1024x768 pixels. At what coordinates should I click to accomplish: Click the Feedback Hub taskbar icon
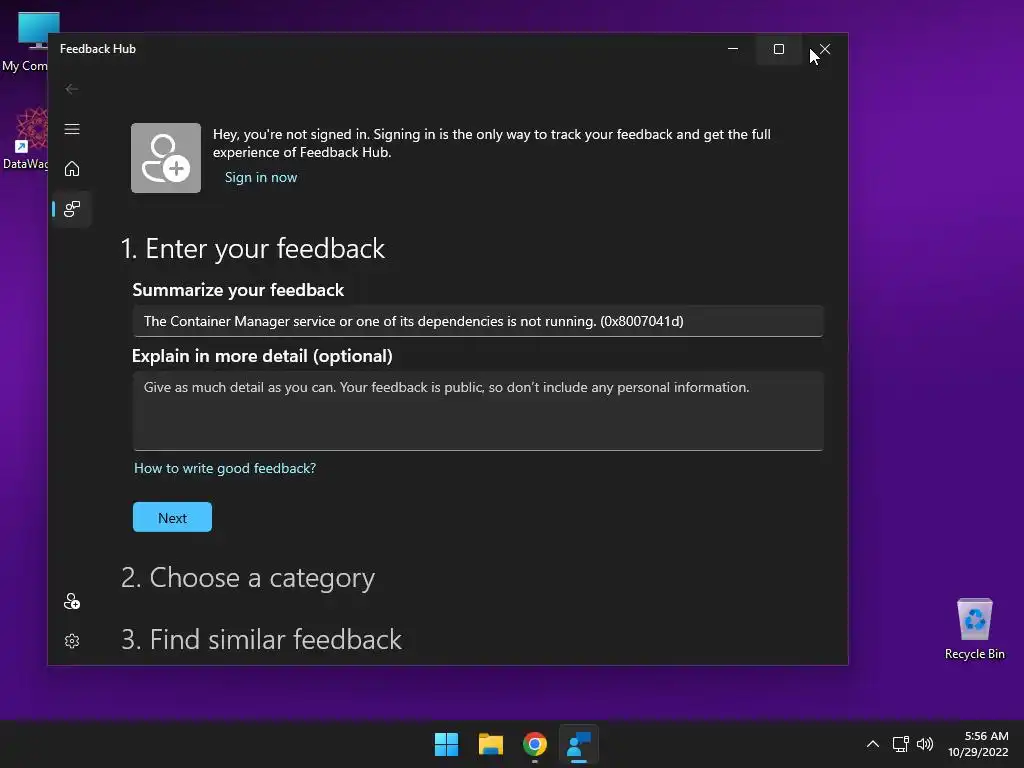pyautogui.click(x=579, y=744)
